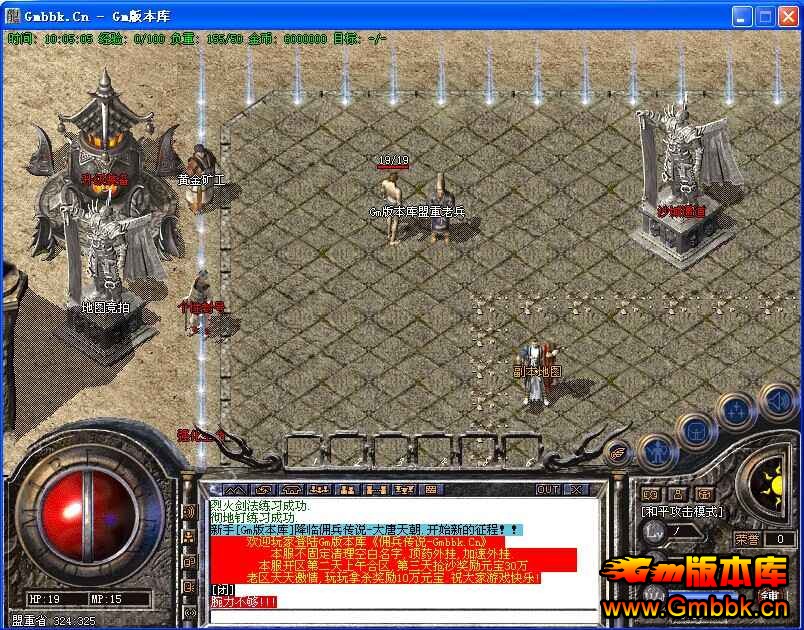Minimize the Gmbbk.Cn game window
The image size is (804, 630).
(741, 16)
